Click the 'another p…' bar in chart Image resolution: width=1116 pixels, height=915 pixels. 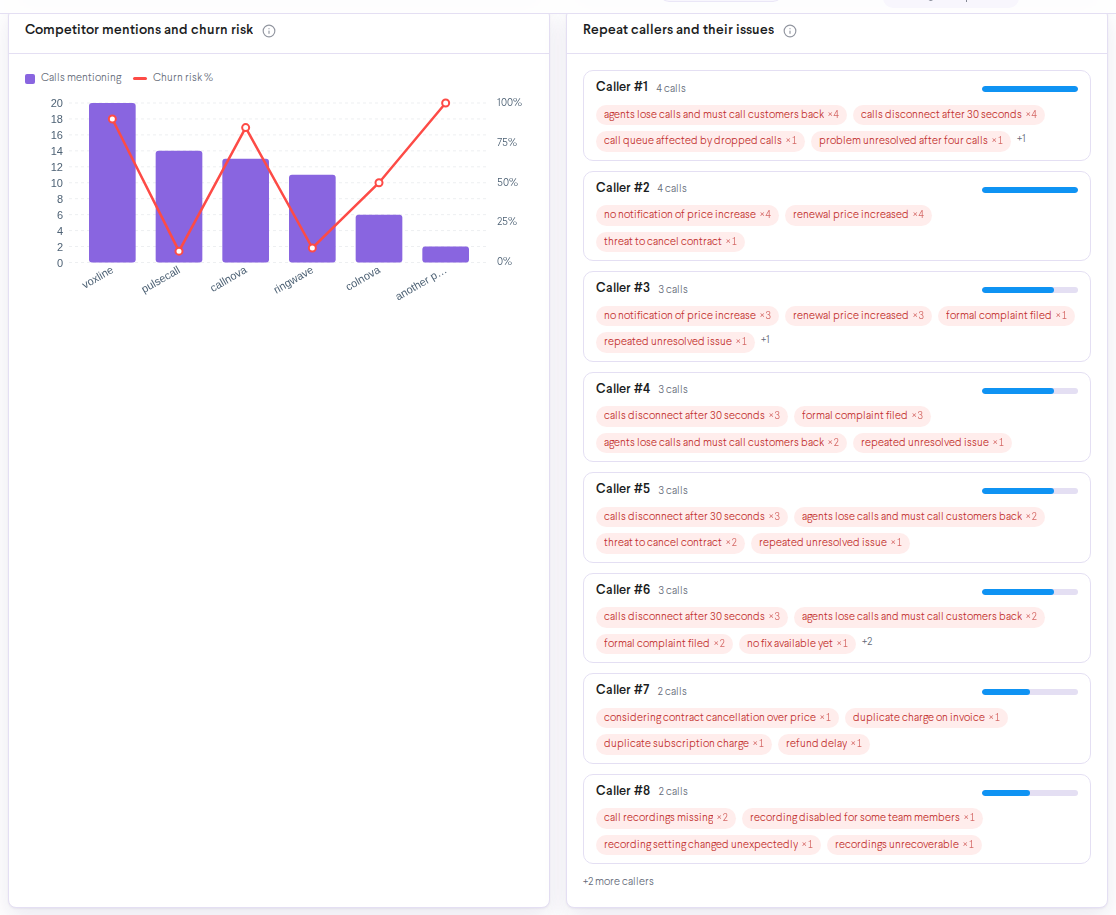(446, 255)
